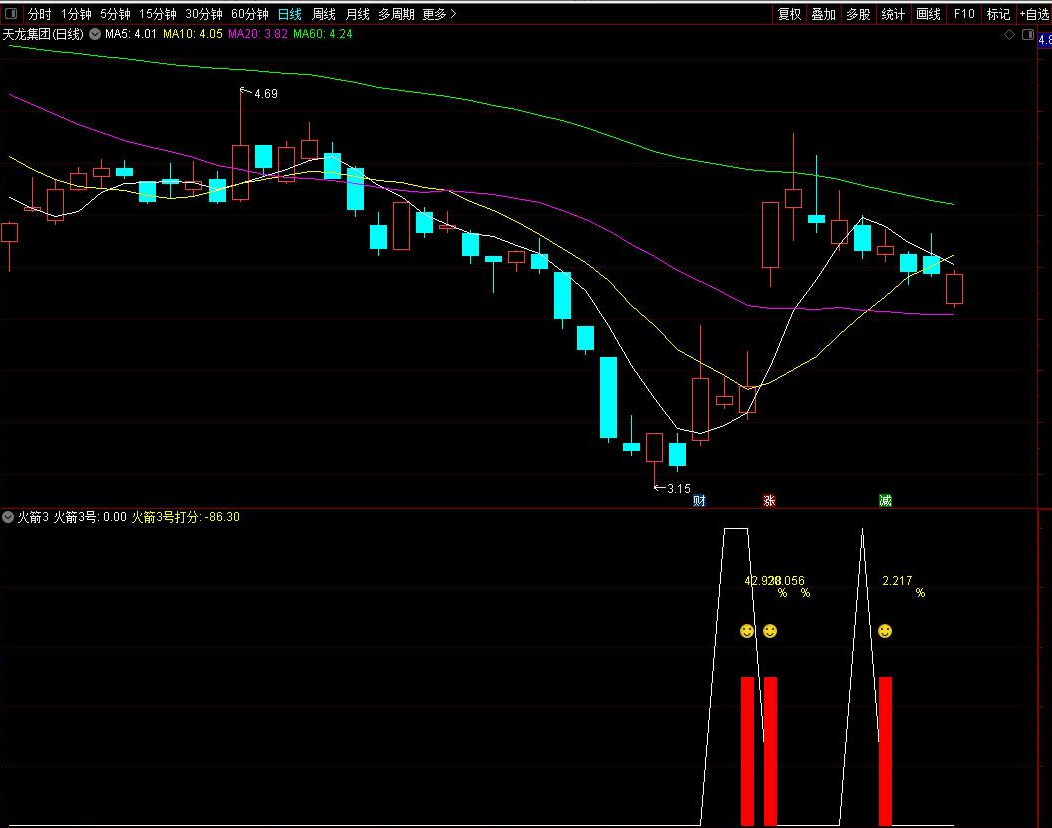The height and width of the screenshot is (828, 1052).
Task: Select the 5分钟 period
Action: (x=115, y=14)
